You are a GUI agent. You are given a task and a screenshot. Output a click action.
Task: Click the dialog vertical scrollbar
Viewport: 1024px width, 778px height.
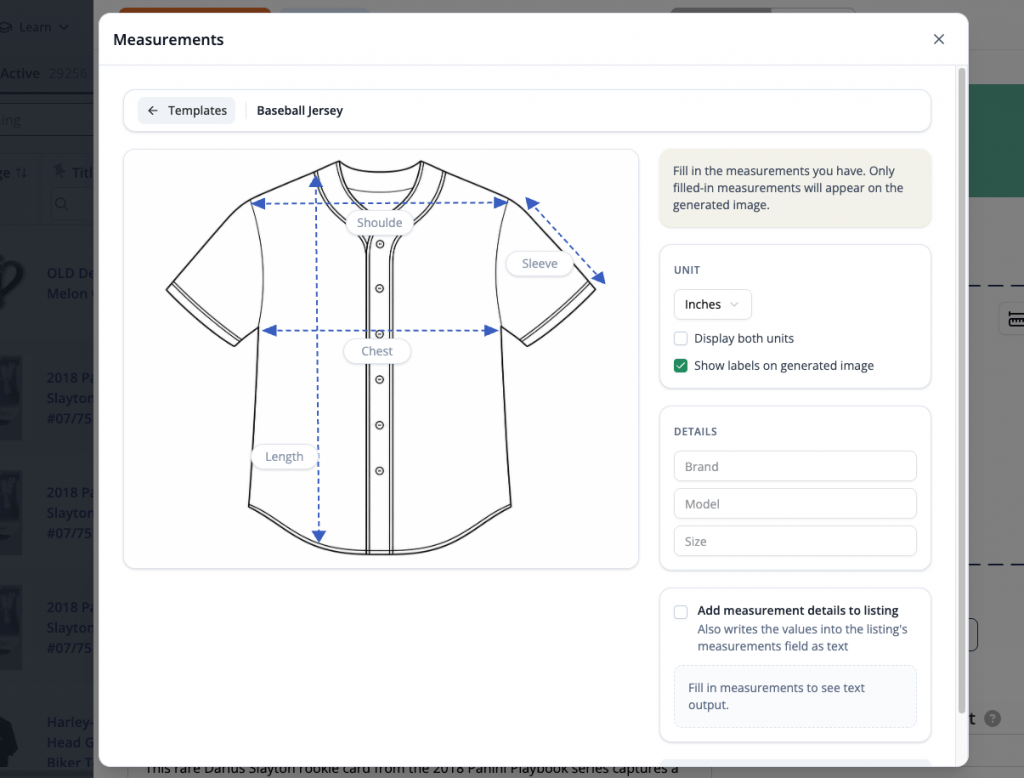coord(961,390)
